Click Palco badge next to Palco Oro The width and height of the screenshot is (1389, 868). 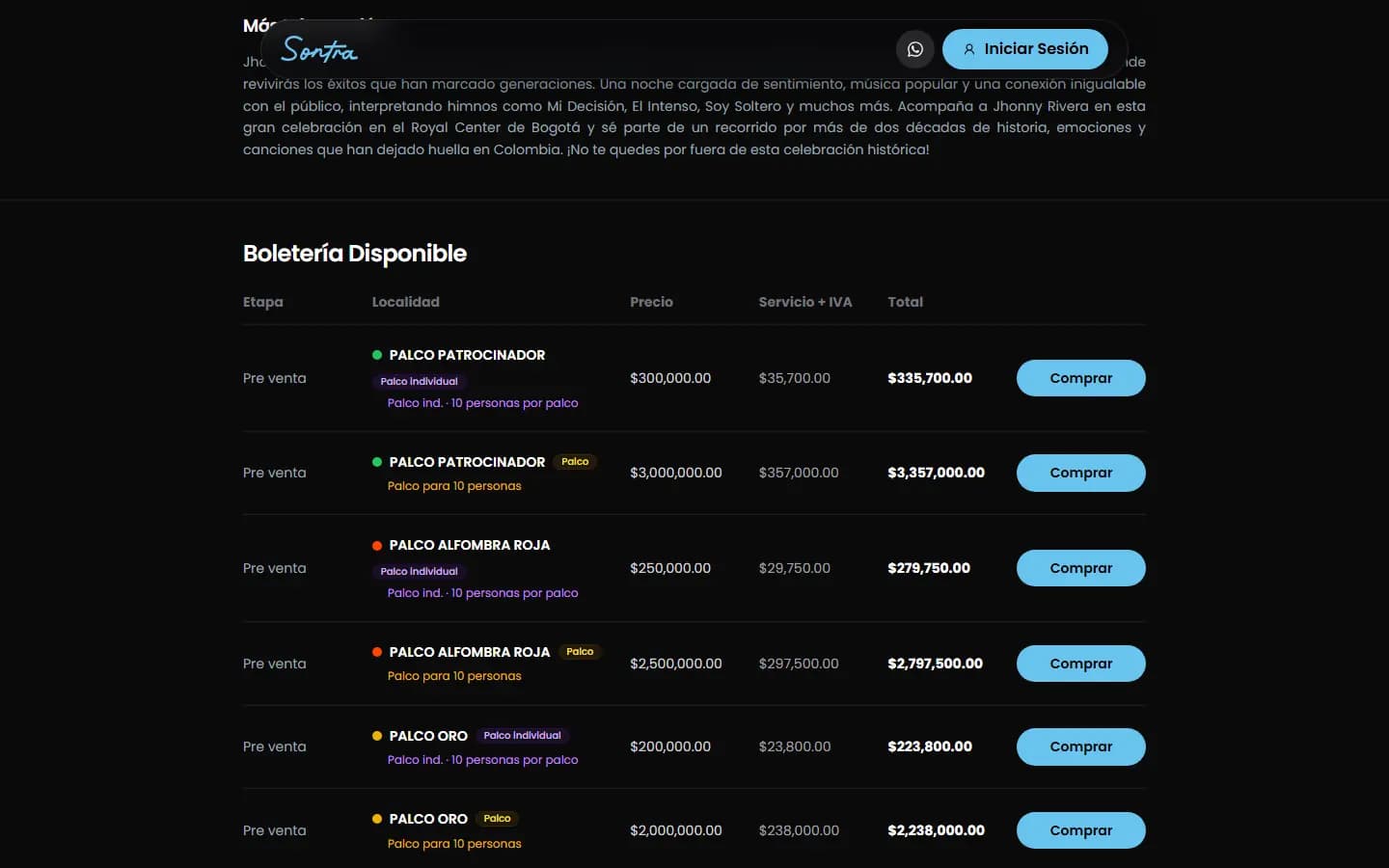(x=497, y=819)
